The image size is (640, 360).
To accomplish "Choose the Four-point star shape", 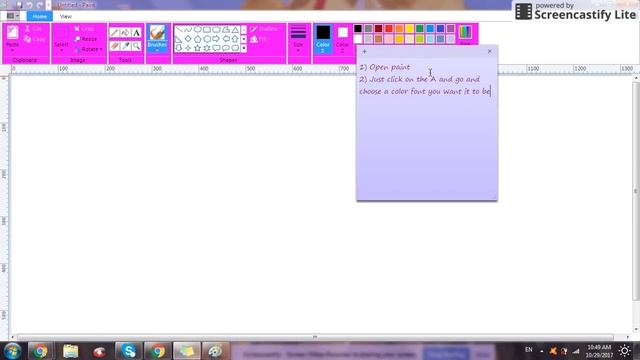I will (x=188, y=48).
